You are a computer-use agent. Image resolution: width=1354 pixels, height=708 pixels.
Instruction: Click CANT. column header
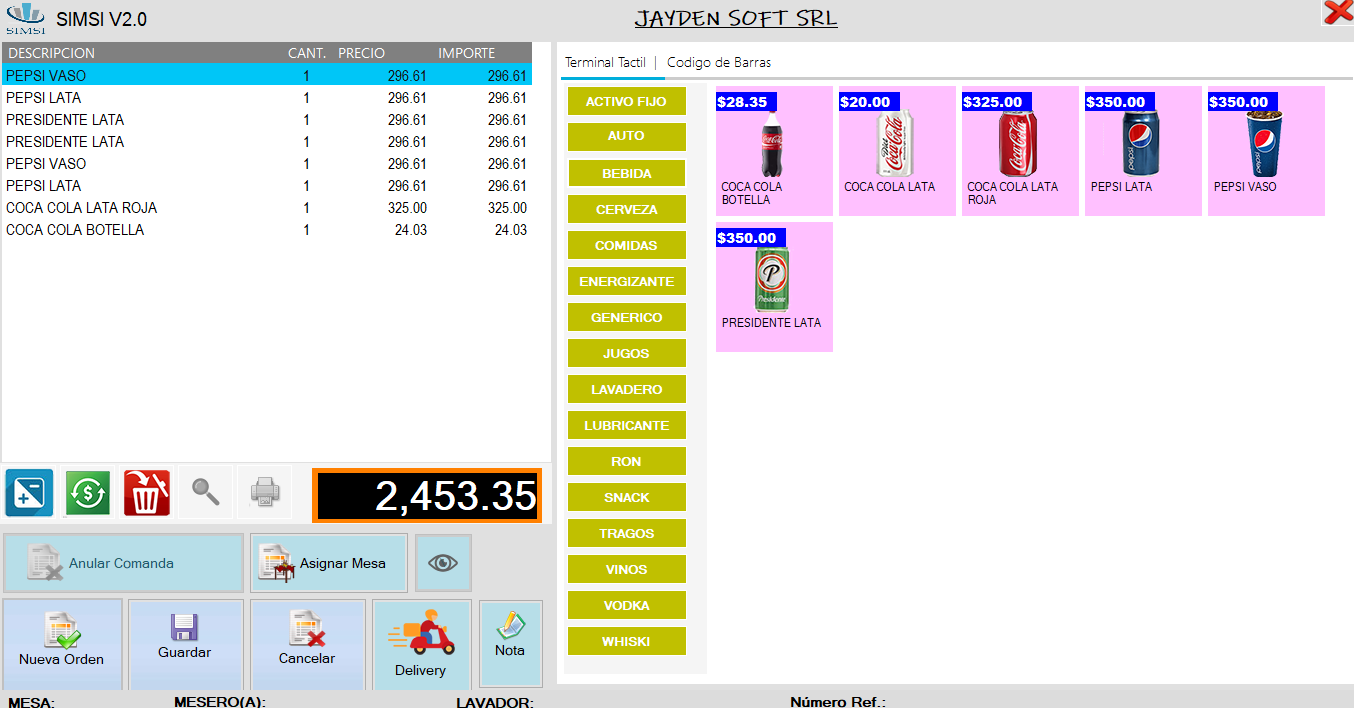click(305, 53)
